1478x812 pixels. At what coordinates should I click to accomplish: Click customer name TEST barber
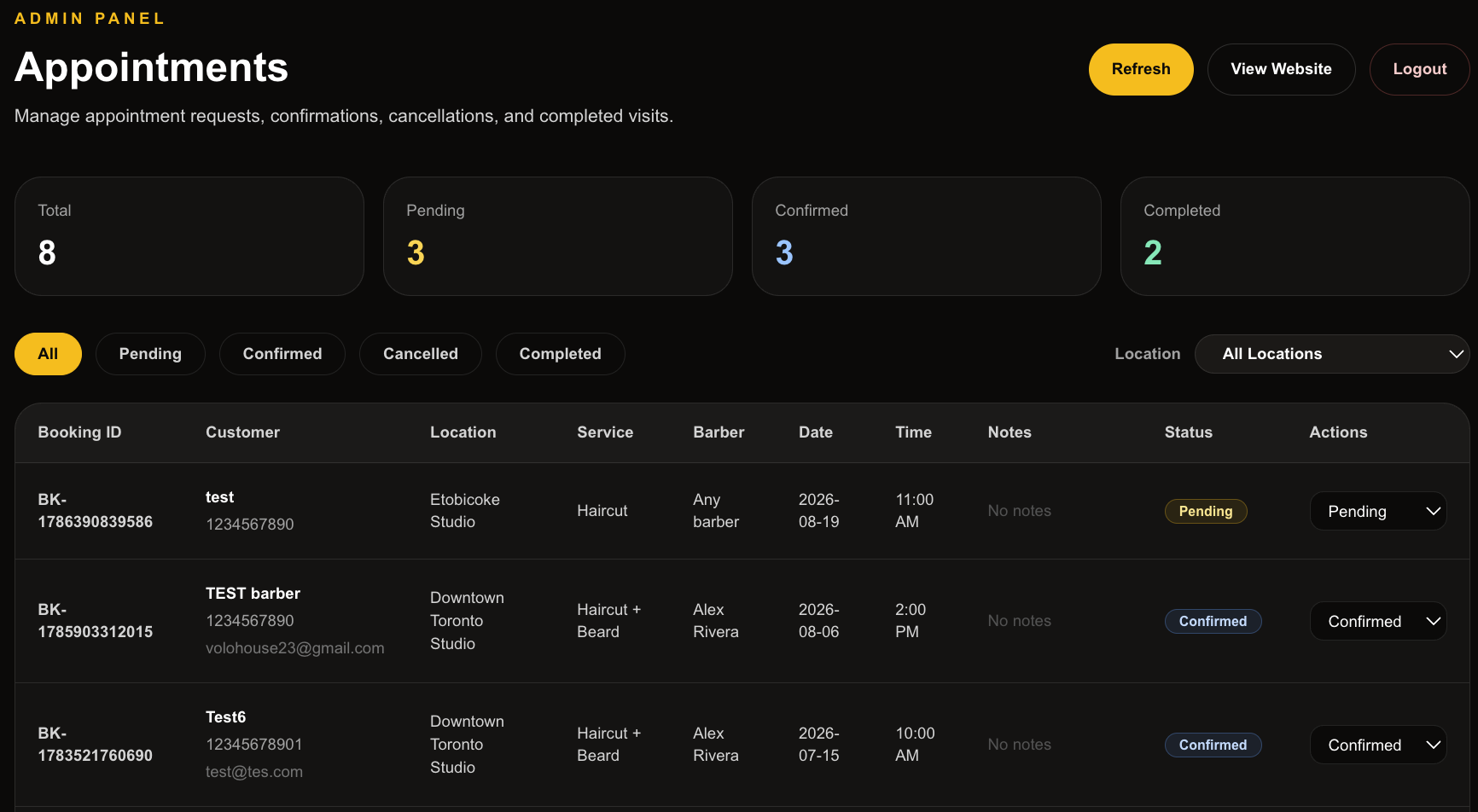(x=253, y=594)
